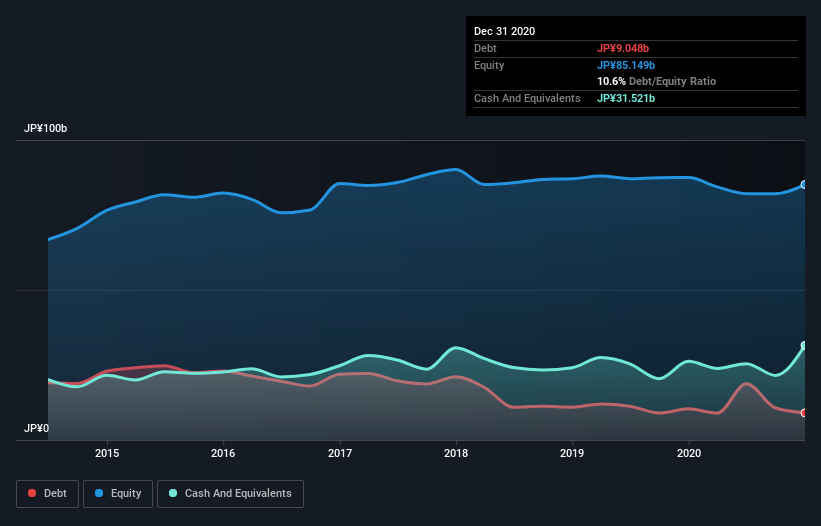Toggle Cash And Equivalents legend button
This screenshot has height=526, width=821.
(x=230, y=494)
